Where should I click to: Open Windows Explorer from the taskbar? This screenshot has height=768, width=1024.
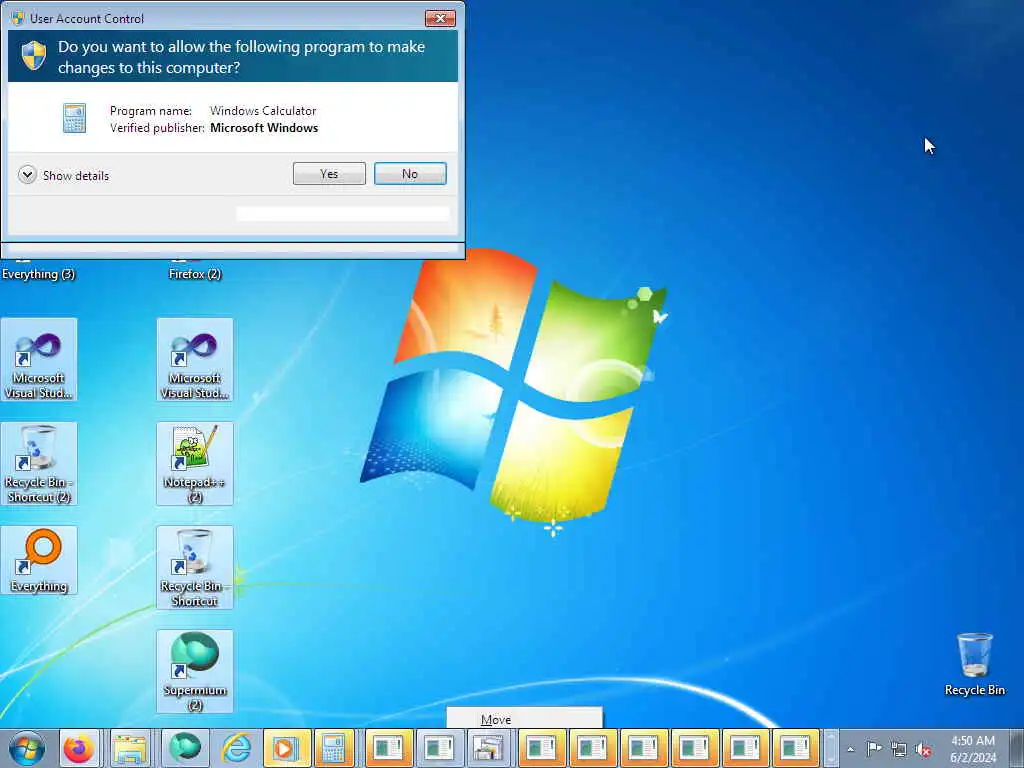[131, 748]
